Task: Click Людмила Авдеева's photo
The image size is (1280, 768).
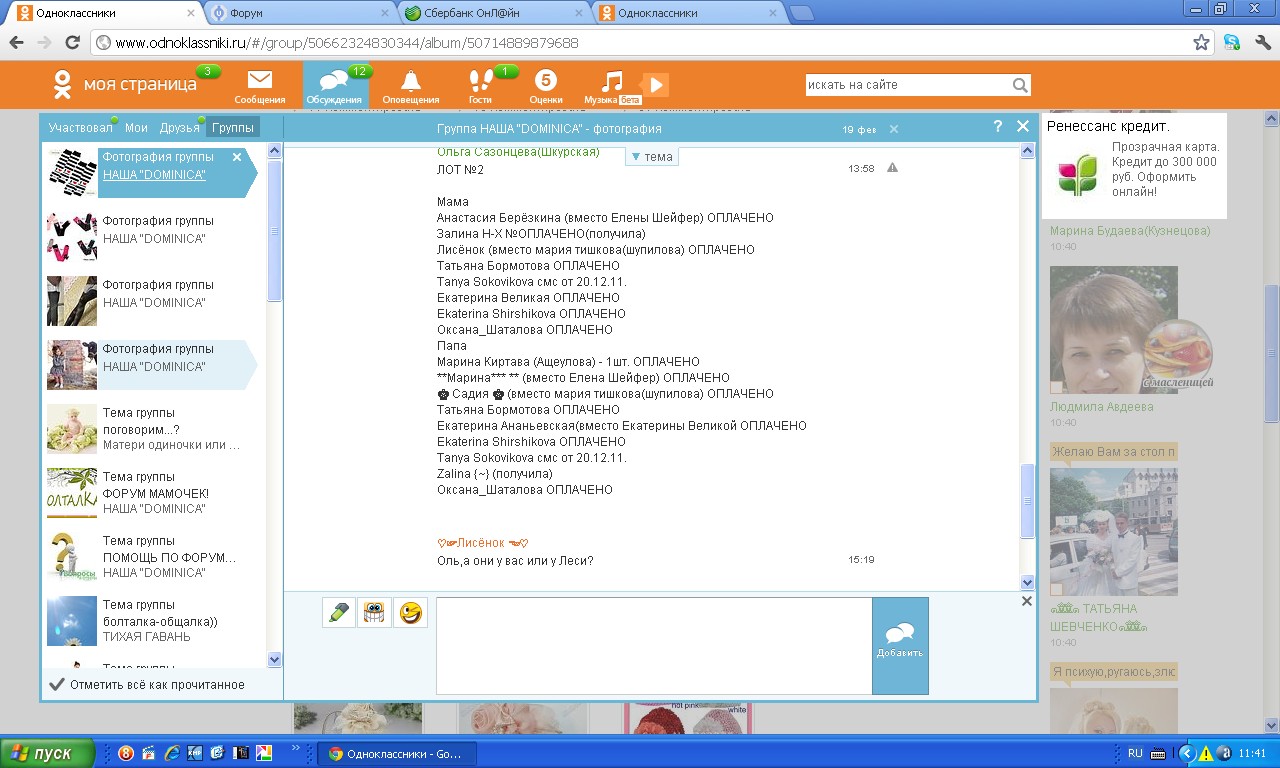Action: click(1114, 329)
